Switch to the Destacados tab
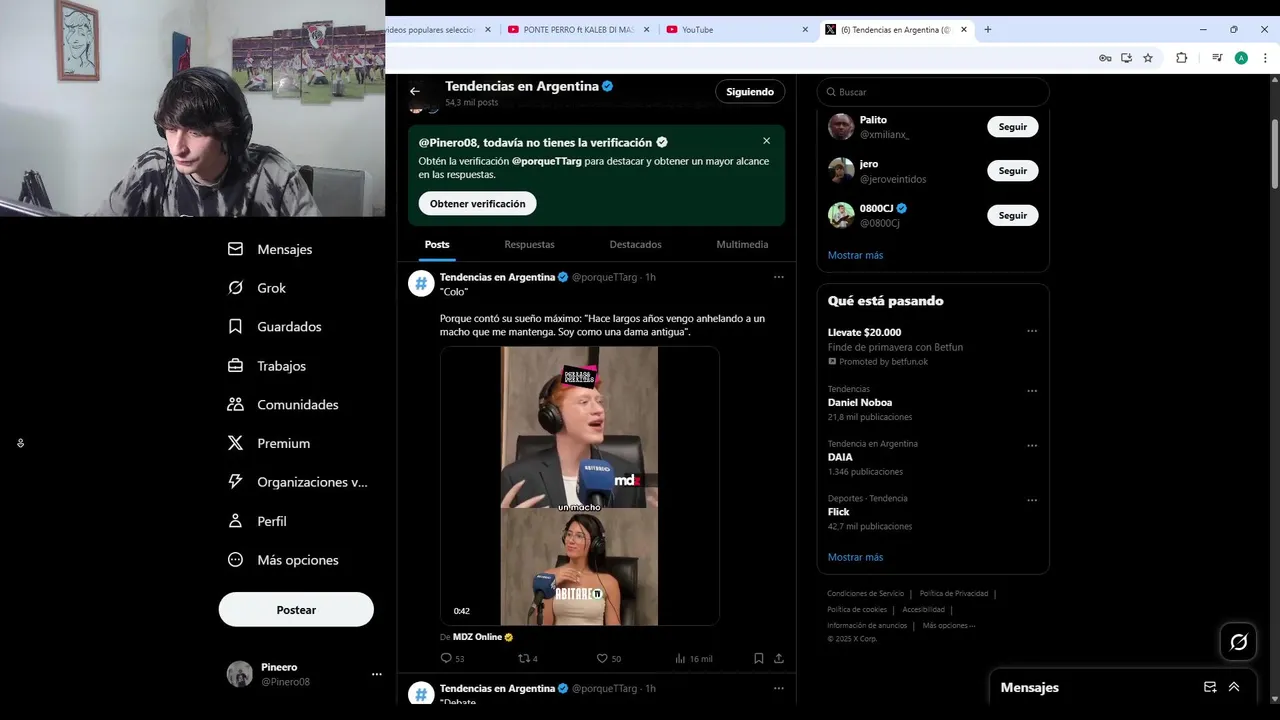Screen dimensions: 1280x720 (635, 244)
